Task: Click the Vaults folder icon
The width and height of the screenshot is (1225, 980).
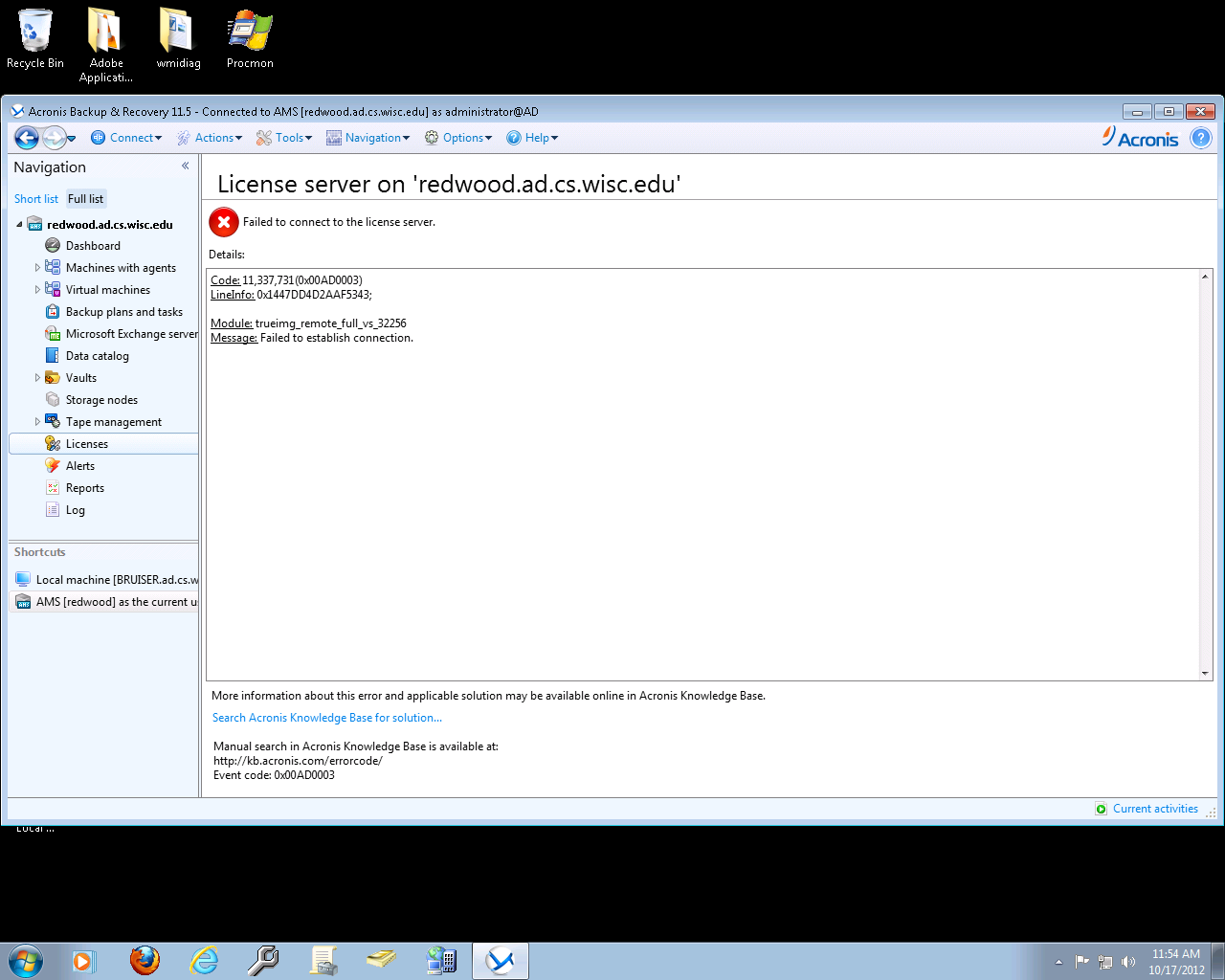Action: tap(53, 378)
